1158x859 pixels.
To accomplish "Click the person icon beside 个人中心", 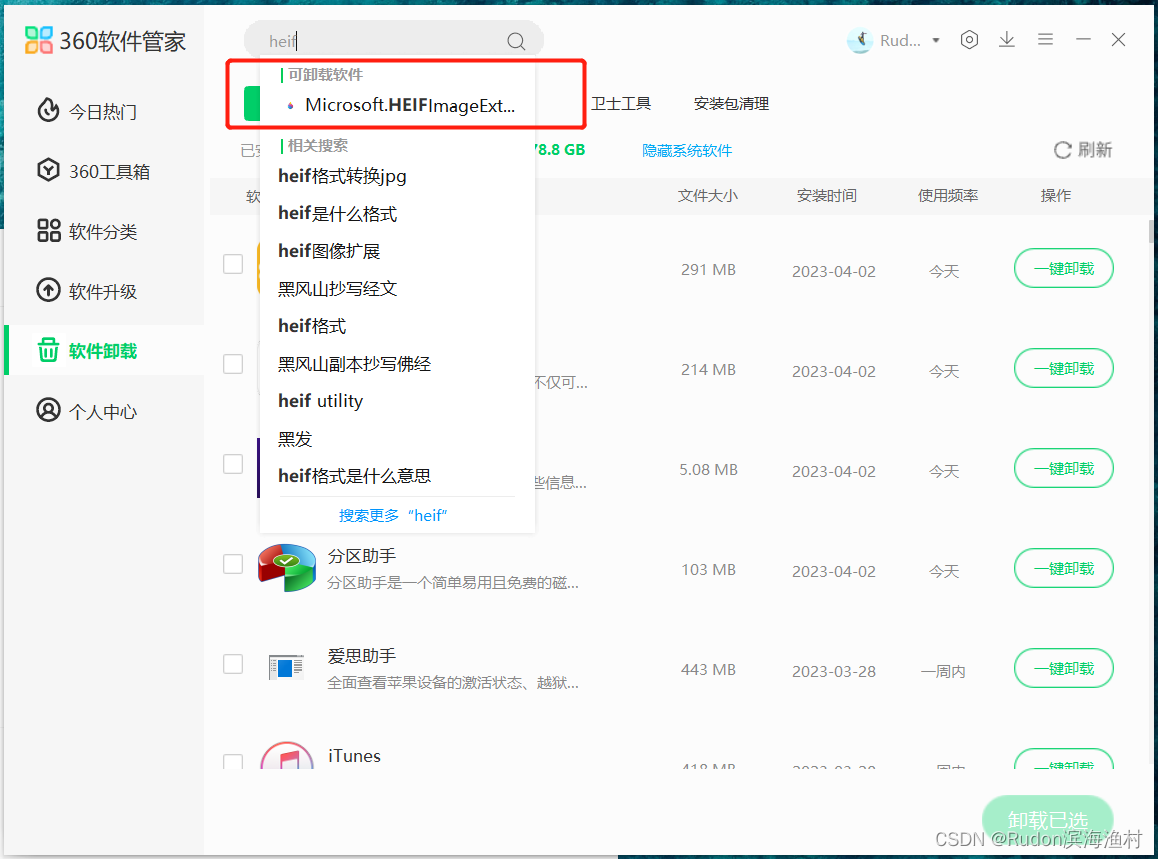I will (48, 410).
